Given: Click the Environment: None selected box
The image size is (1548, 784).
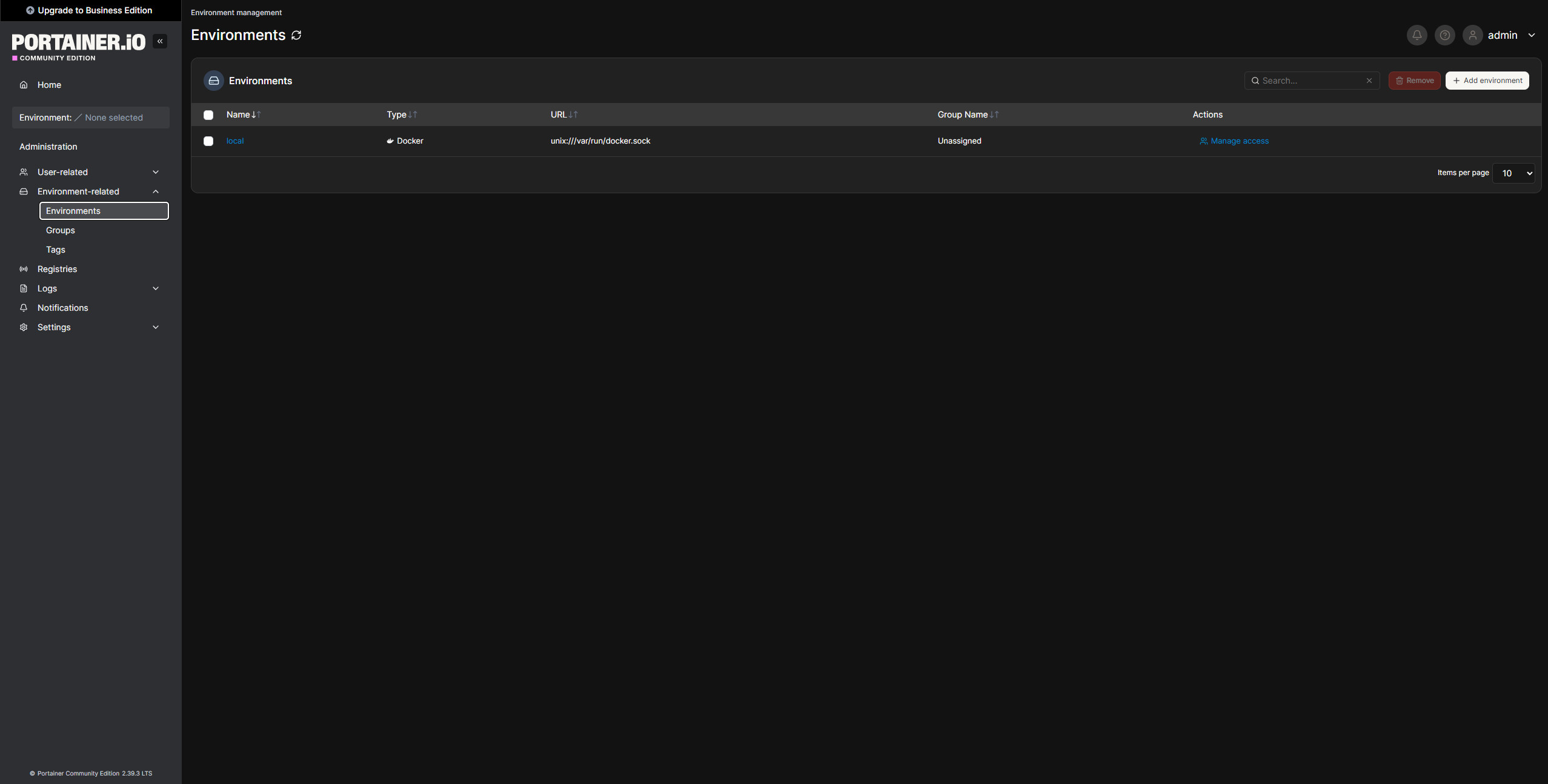Looking at the screenshot, I should pyautogui.click(x=91, y=118).
